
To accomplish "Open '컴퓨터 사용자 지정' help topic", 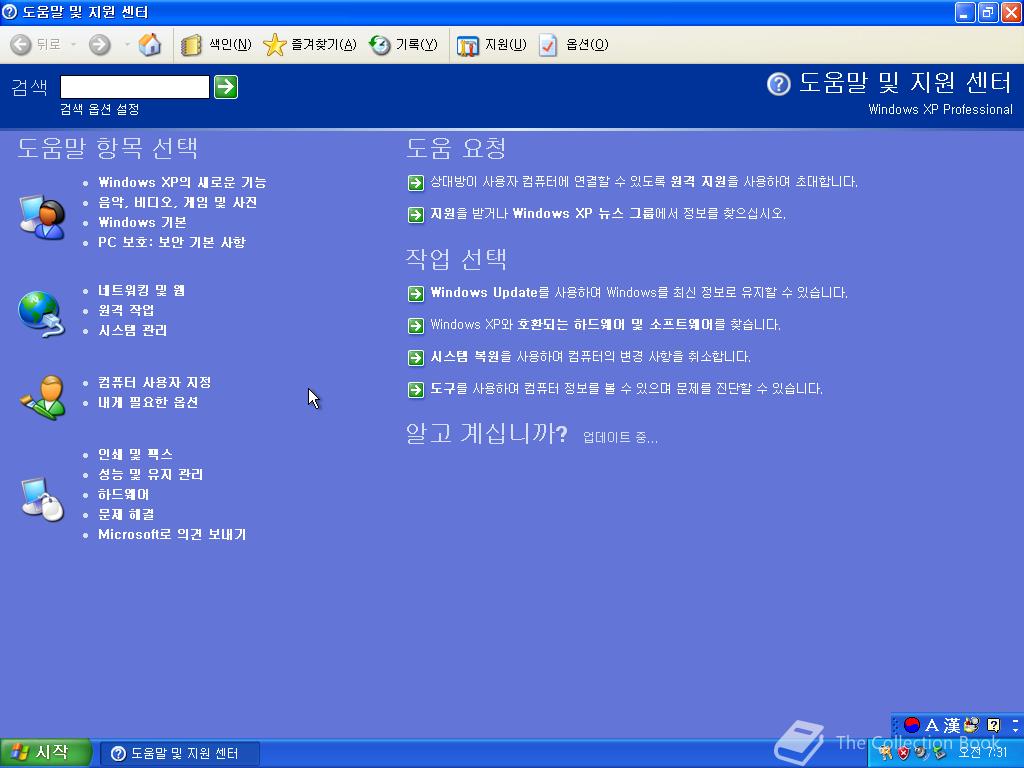I will 155,382.
